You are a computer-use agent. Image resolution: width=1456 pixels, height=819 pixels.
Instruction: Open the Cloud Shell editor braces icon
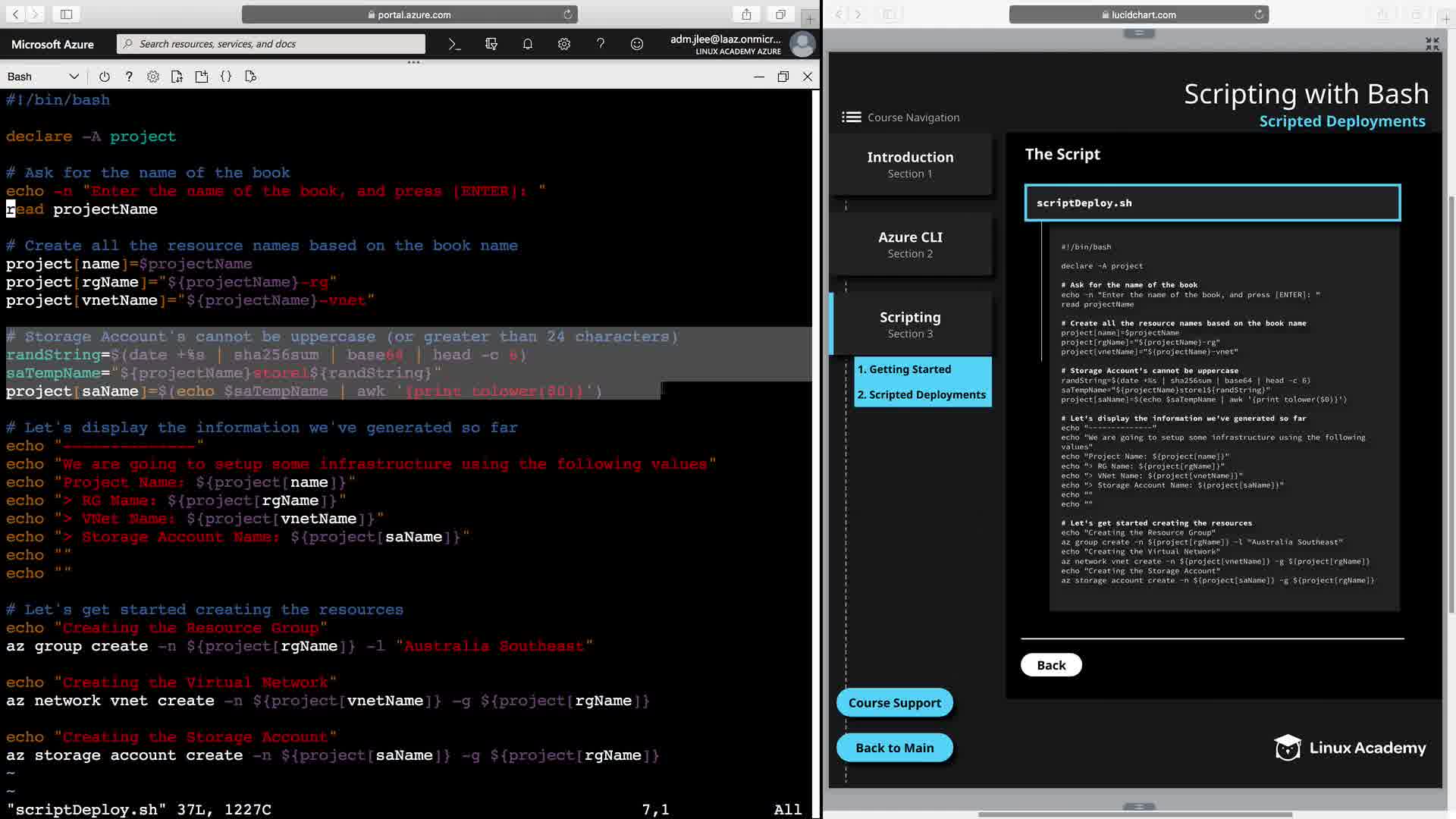click(x=226, y=77)
